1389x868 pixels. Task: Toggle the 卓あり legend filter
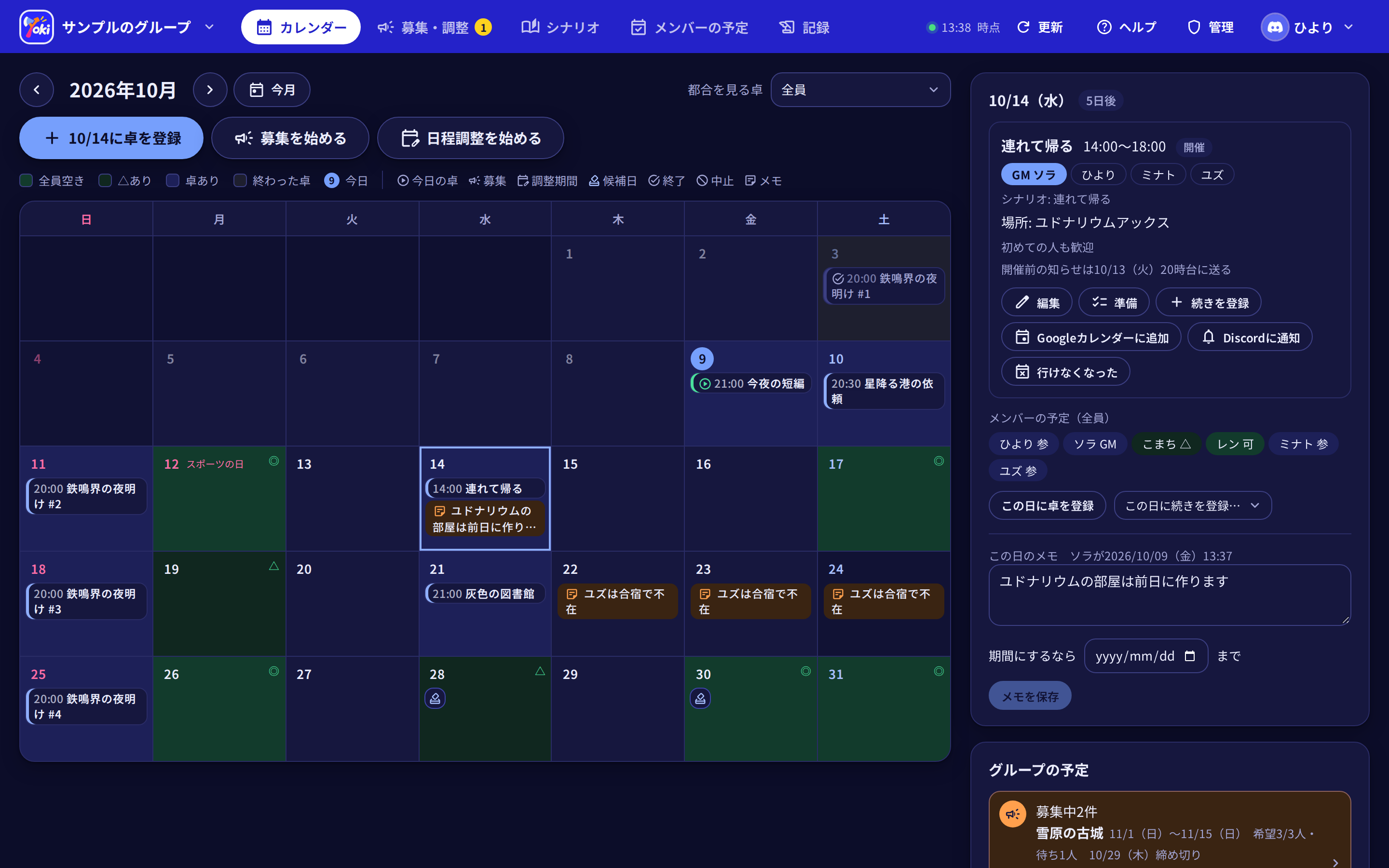(193, 181)
